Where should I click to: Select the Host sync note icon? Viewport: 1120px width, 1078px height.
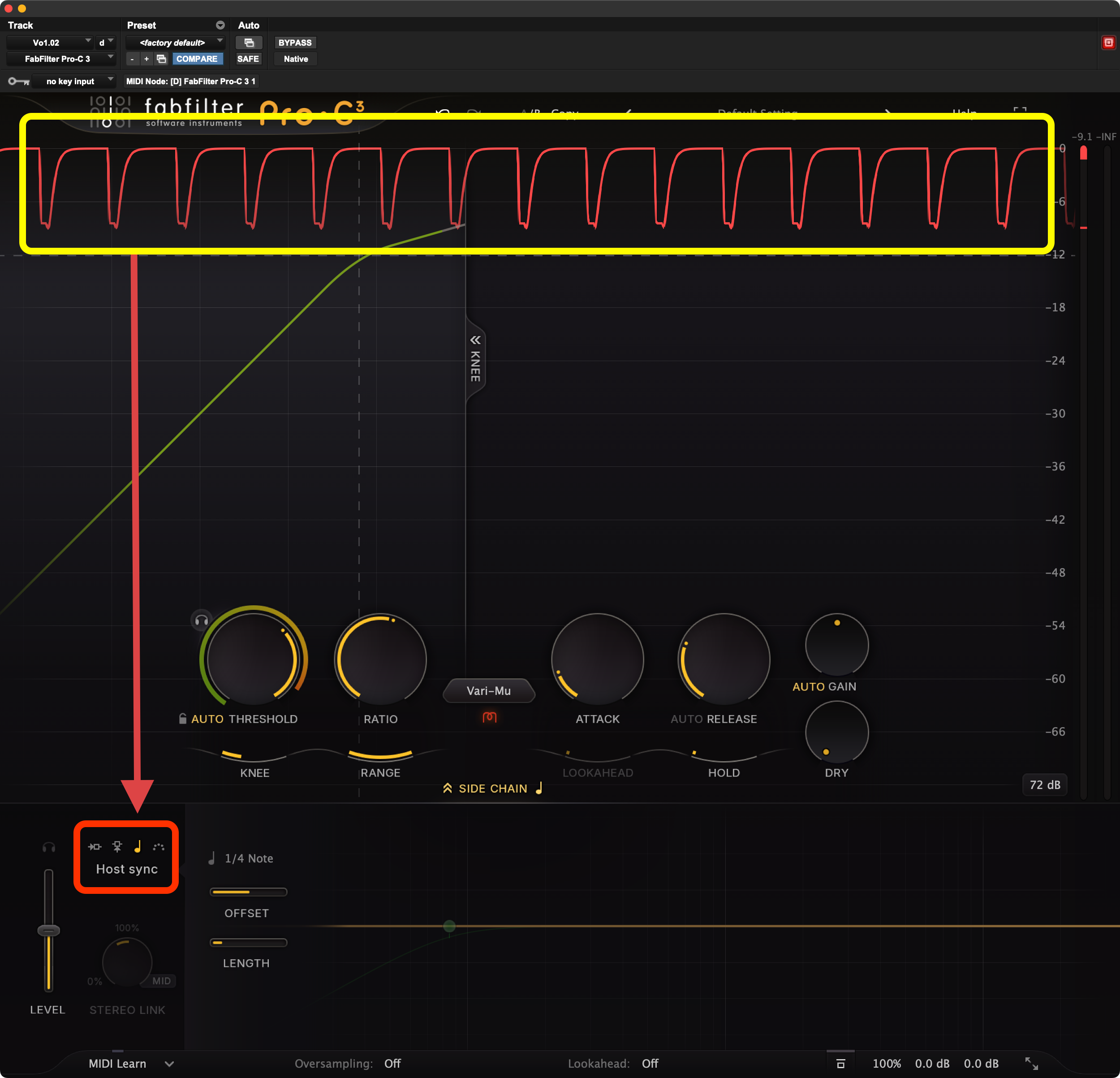[138, 846]
